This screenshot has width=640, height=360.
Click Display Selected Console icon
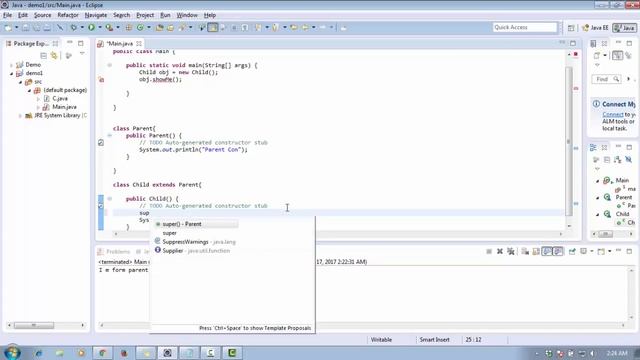[584, 251]
